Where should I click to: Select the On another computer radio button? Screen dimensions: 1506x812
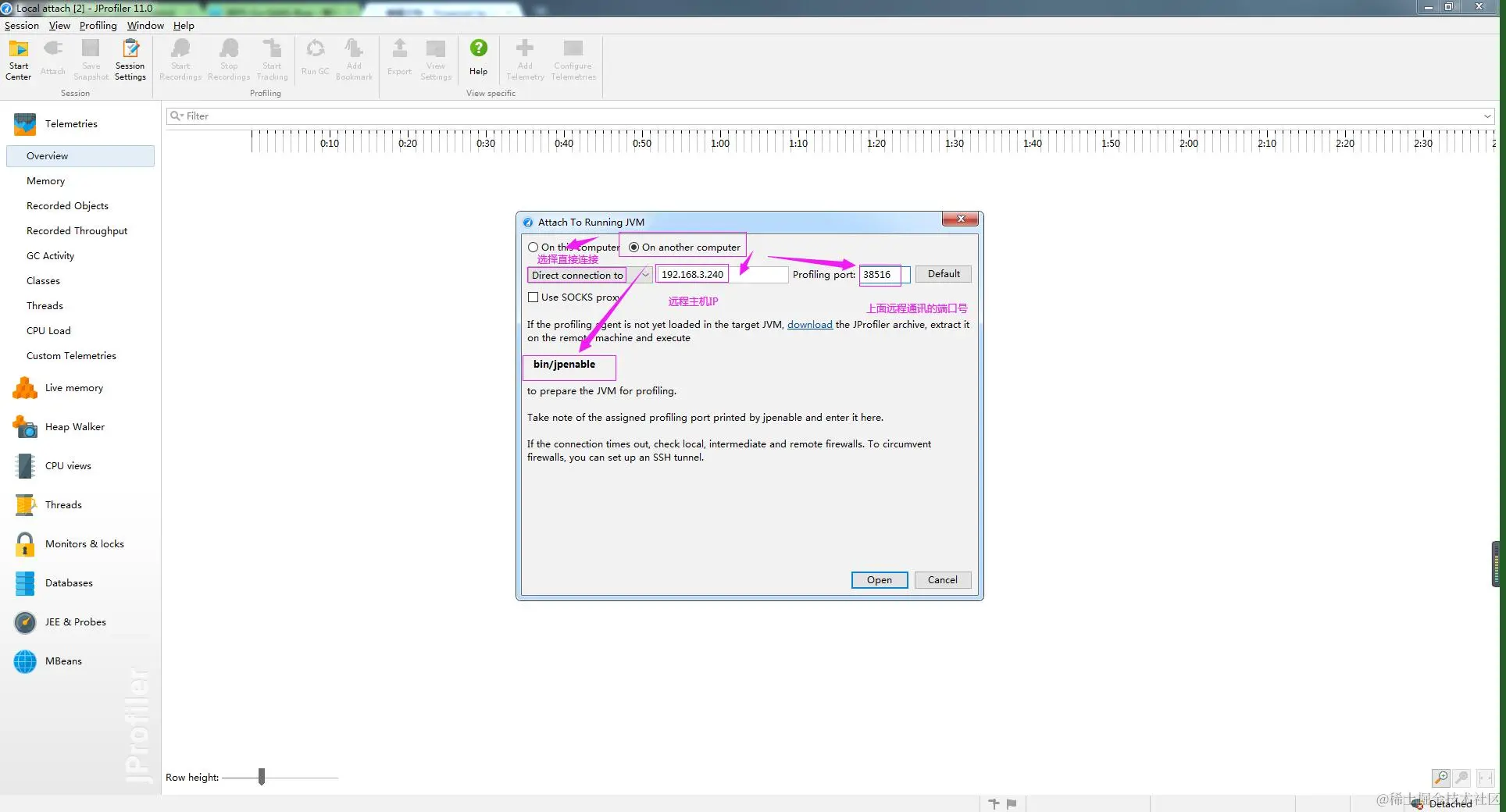point(633,248)
